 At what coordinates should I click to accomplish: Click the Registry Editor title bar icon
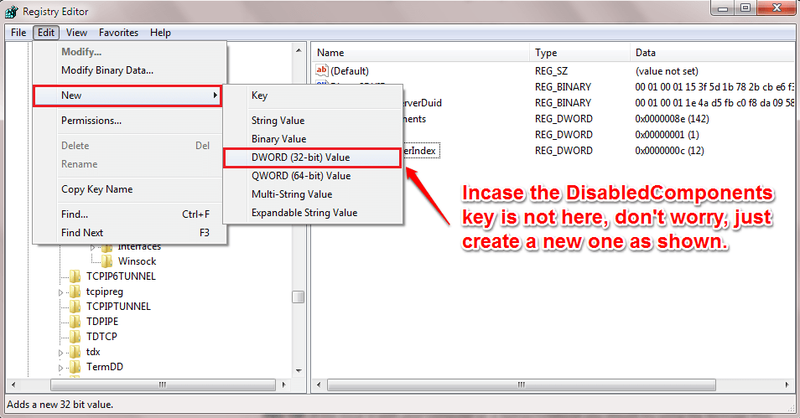(x=11, y=12)
